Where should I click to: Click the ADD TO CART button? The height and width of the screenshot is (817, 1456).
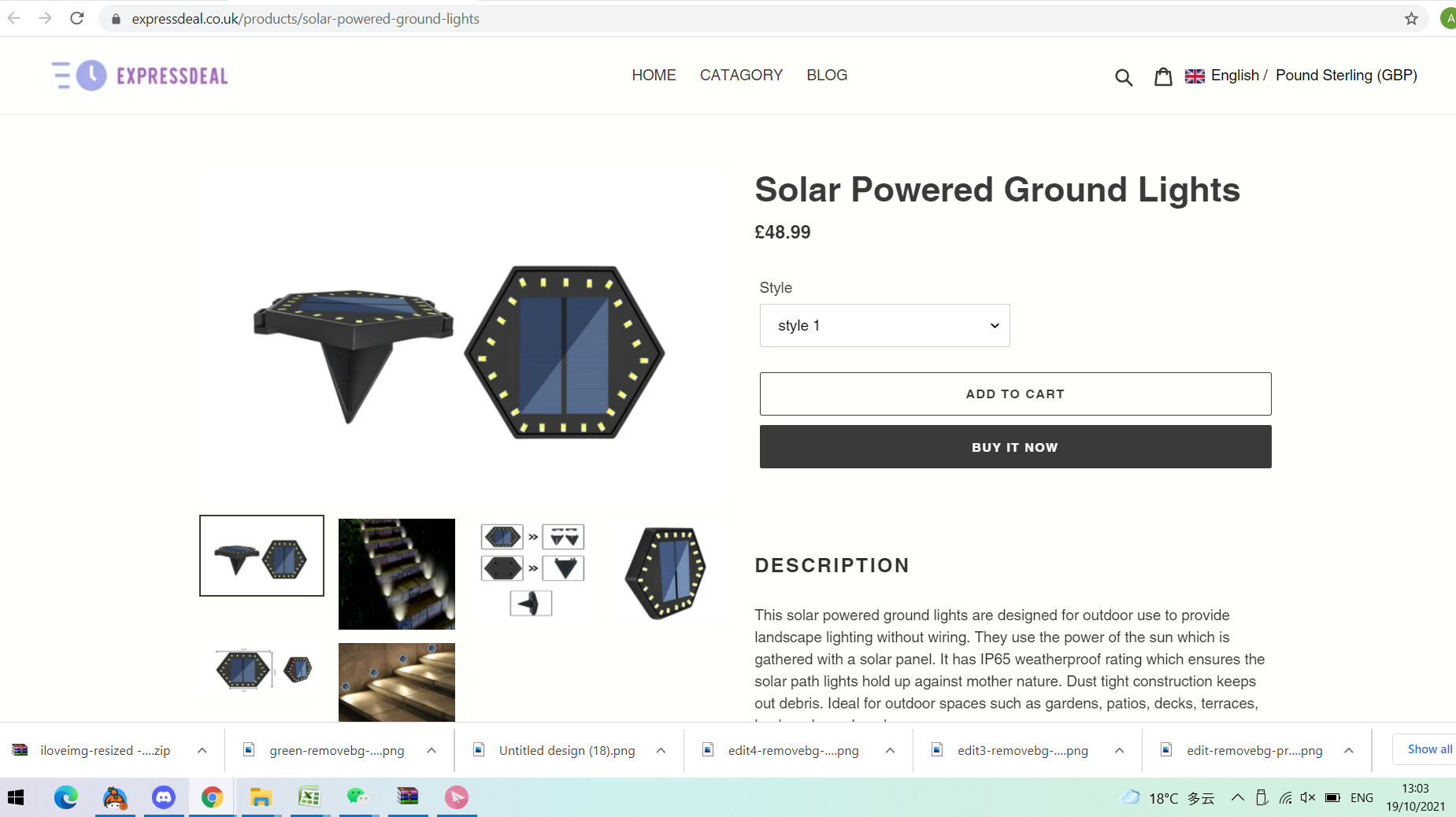[x=1015, y=394]
